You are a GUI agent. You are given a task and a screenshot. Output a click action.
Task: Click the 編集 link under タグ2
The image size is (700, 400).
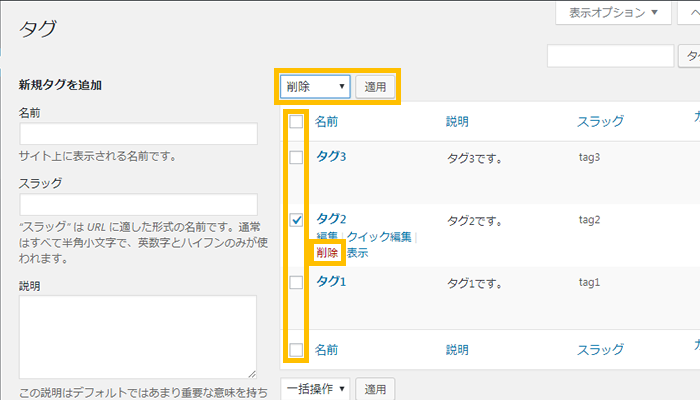(327, 237)
